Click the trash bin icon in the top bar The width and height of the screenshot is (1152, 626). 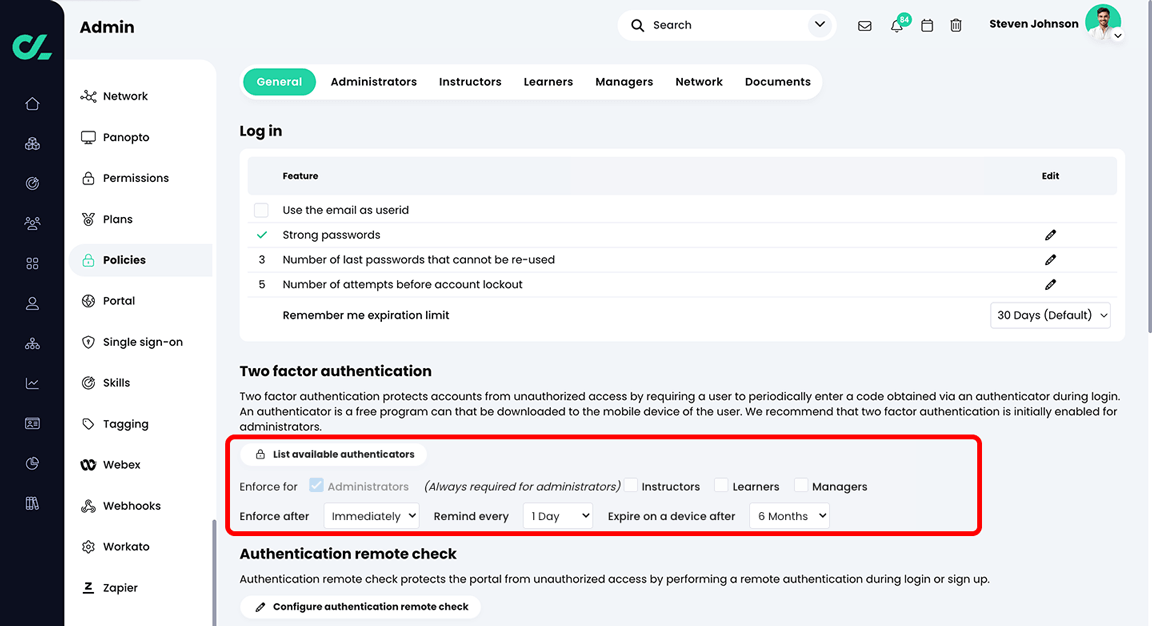click(956, 26)
